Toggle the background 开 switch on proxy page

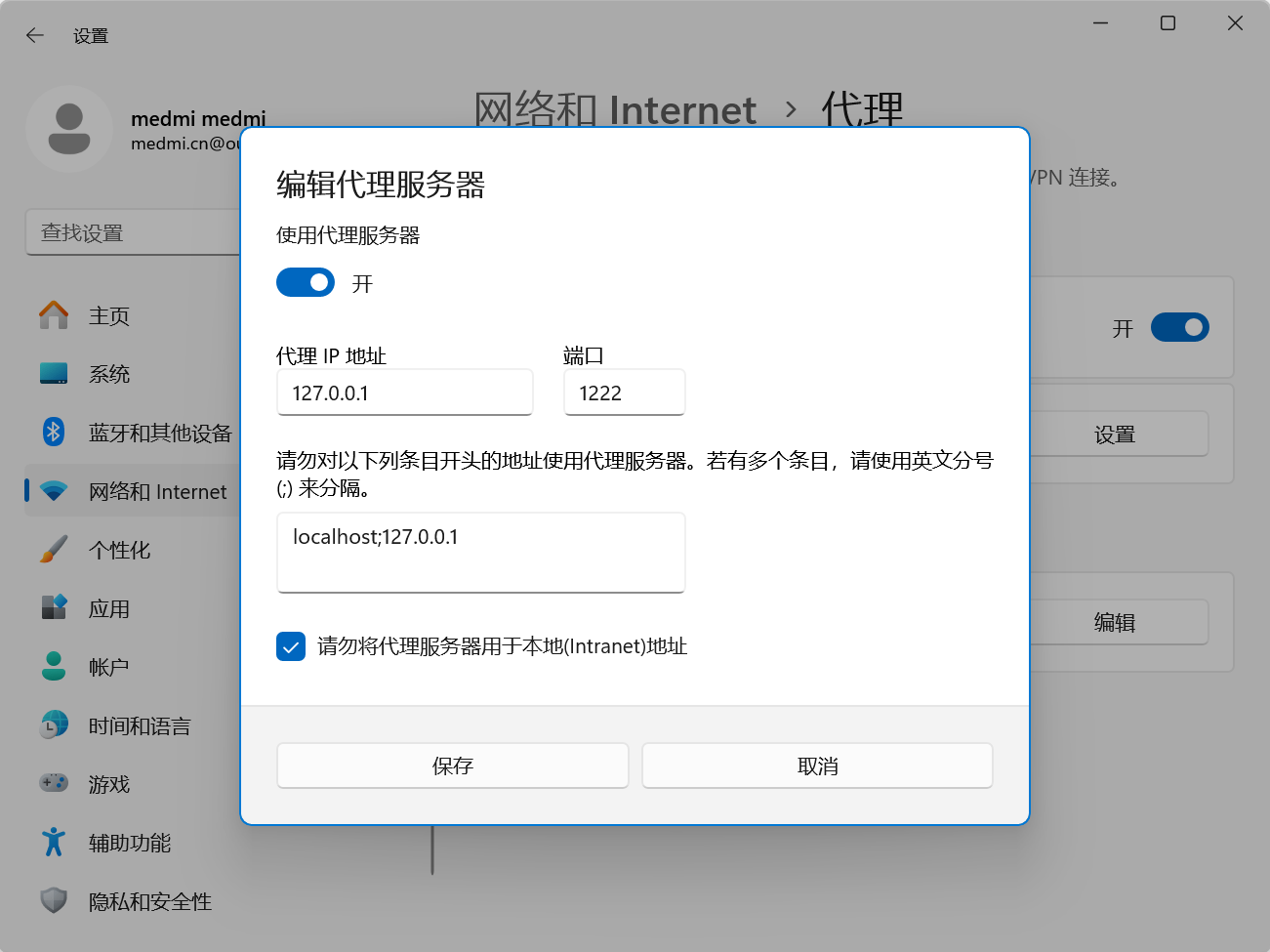tap(1179, 327)
